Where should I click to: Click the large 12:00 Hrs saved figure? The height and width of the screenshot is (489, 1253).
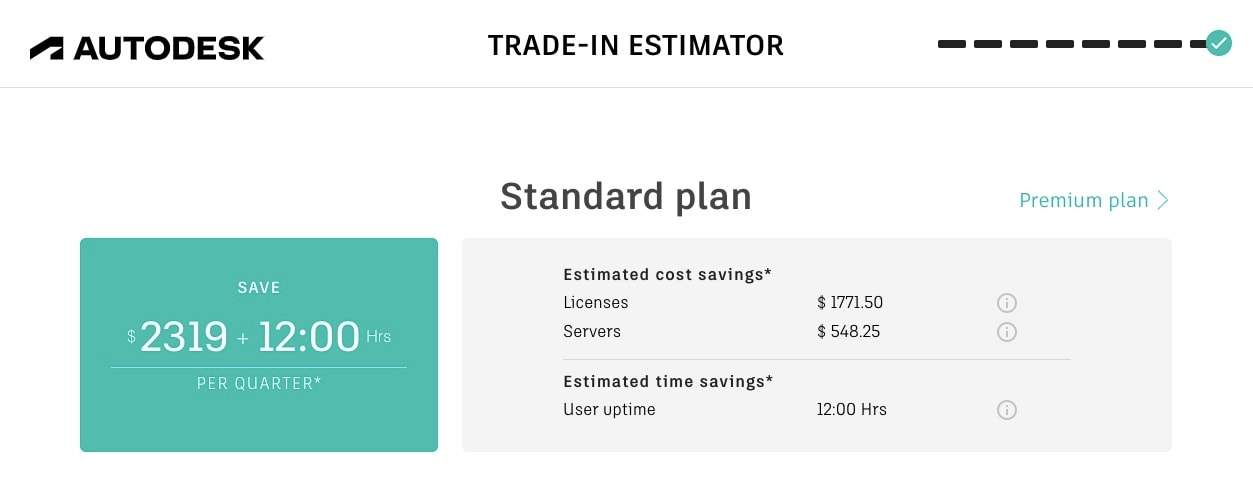[x=309, y=337]
